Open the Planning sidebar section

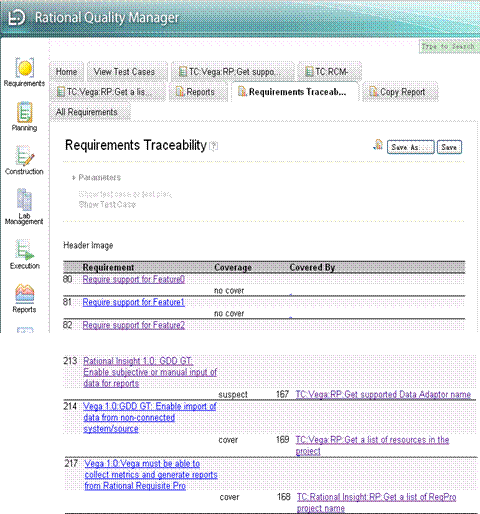coord(24,116)
